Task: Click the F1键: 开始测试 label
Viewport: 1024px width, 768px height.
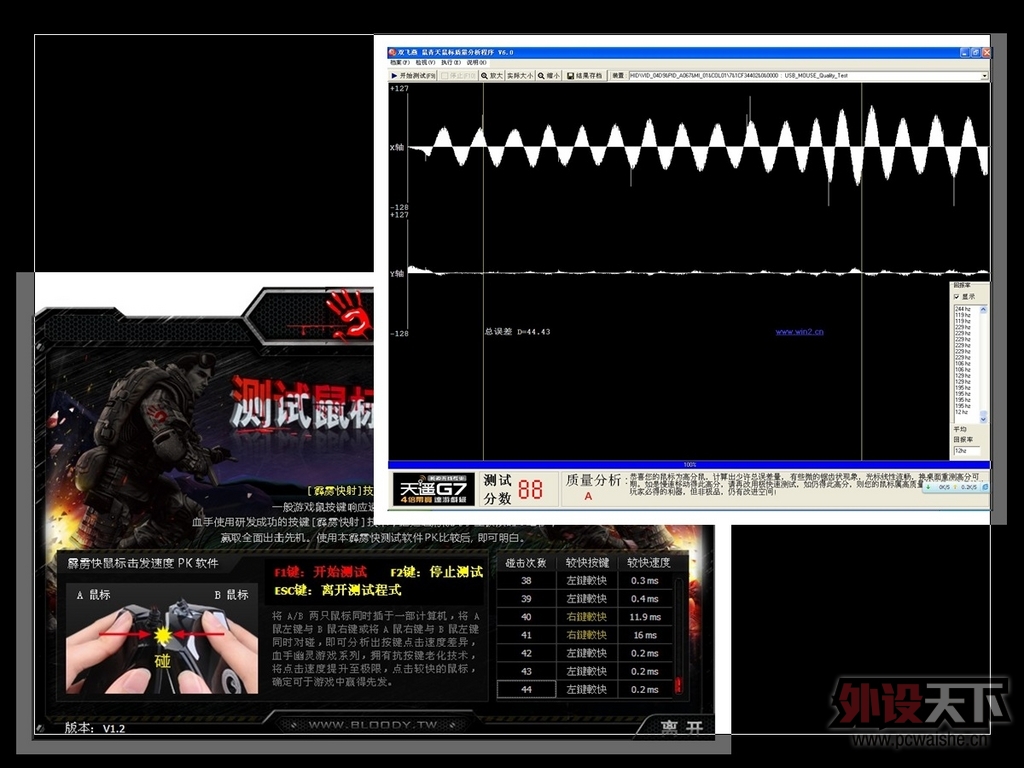Action: click(x=320, y=572)
